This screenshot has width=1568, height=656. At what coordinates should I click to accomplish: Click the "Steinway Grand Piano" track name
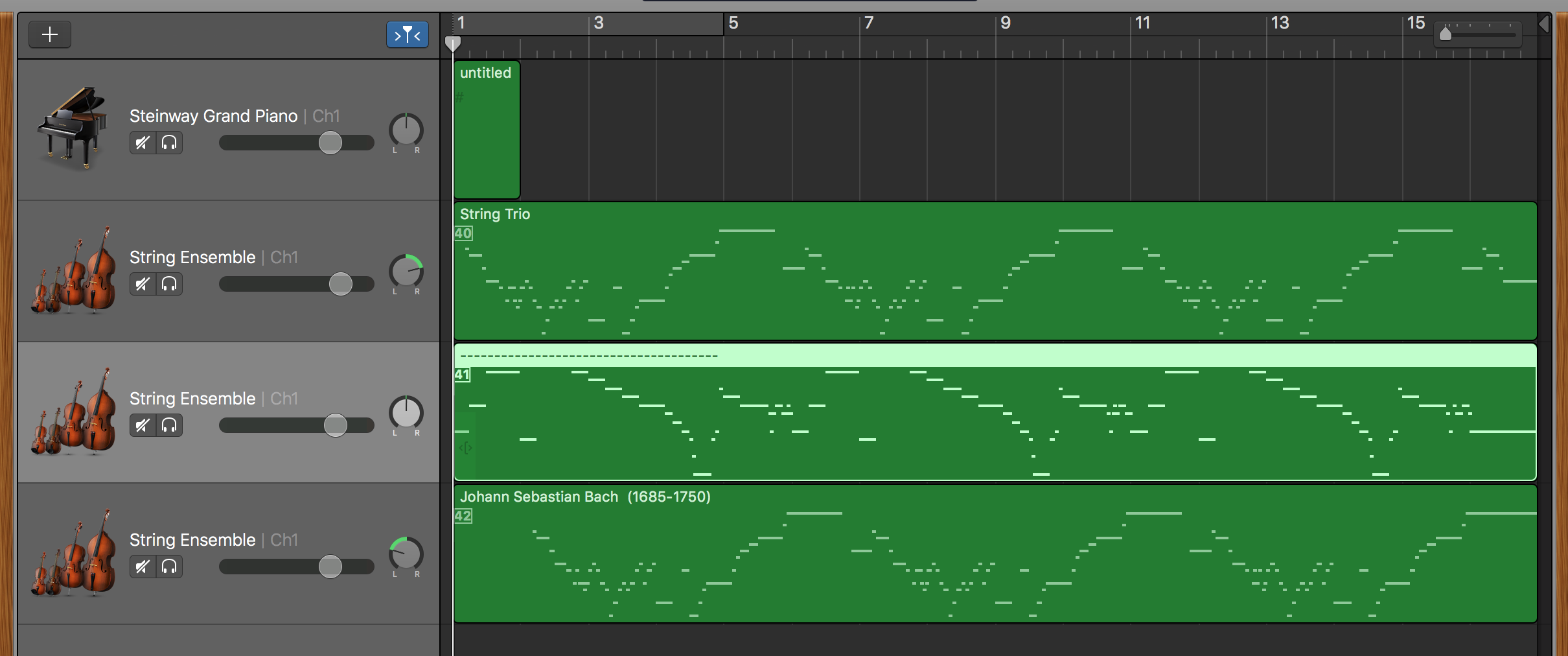pyautogui.click(x=213, y=116)
